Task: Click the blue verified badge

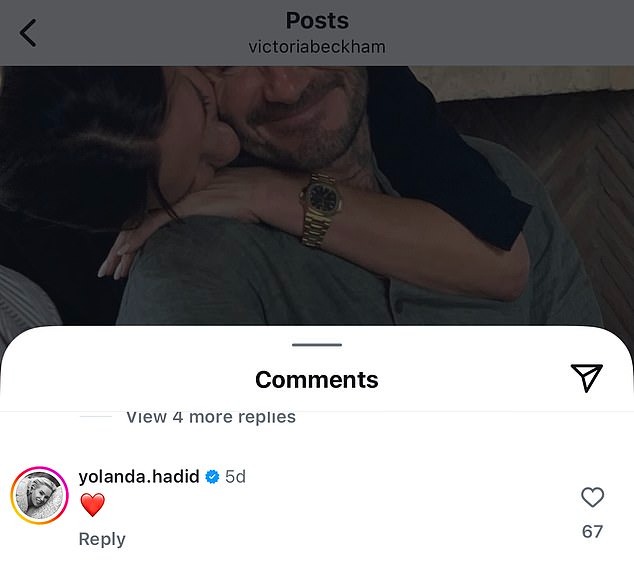Action: click(212, 477)
